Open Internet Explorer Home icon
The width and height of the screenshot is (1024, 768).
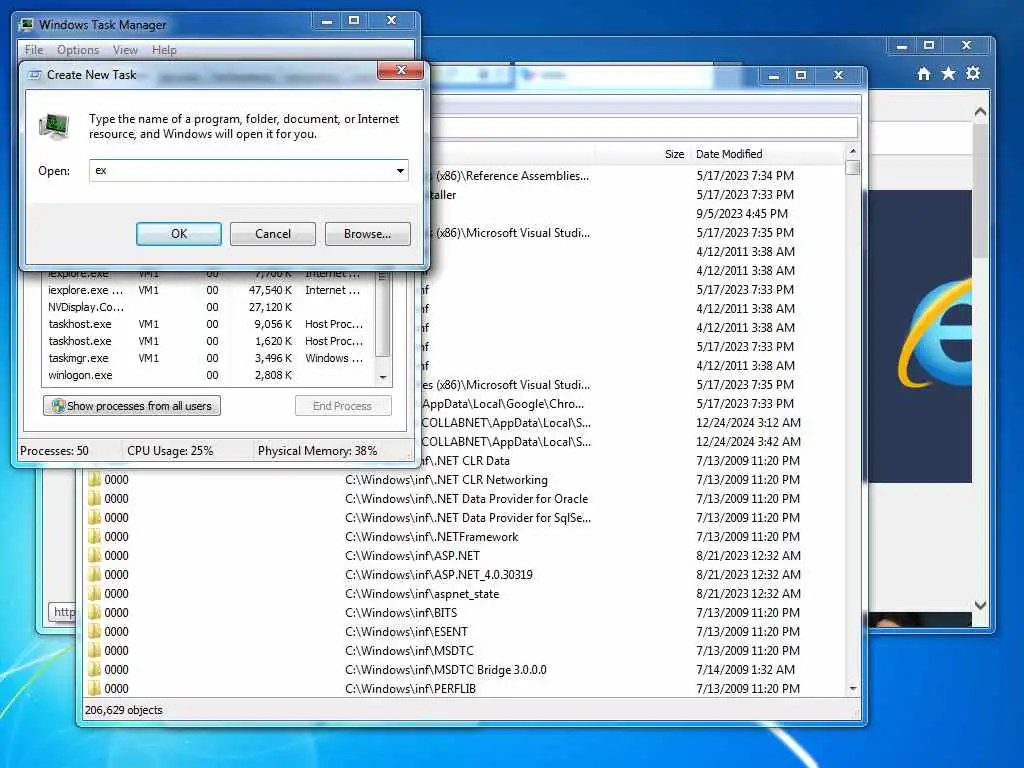click(923, 74)
